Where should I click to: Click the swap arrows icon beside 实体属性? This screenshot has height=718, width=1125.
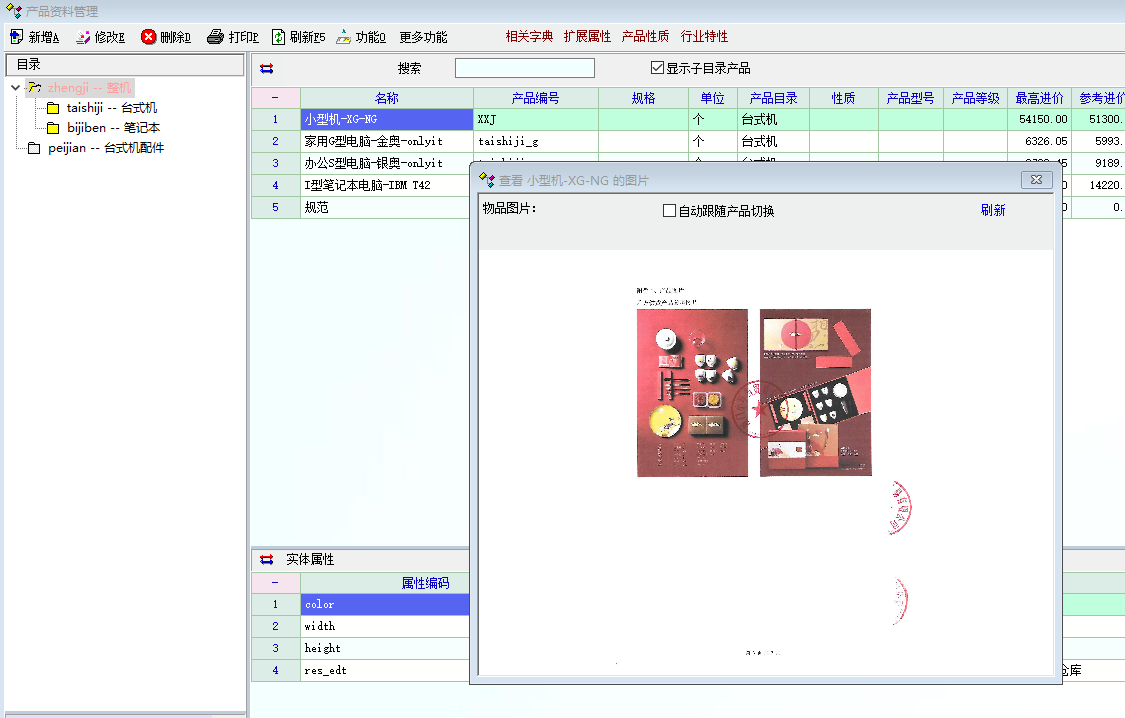[266, 560]
